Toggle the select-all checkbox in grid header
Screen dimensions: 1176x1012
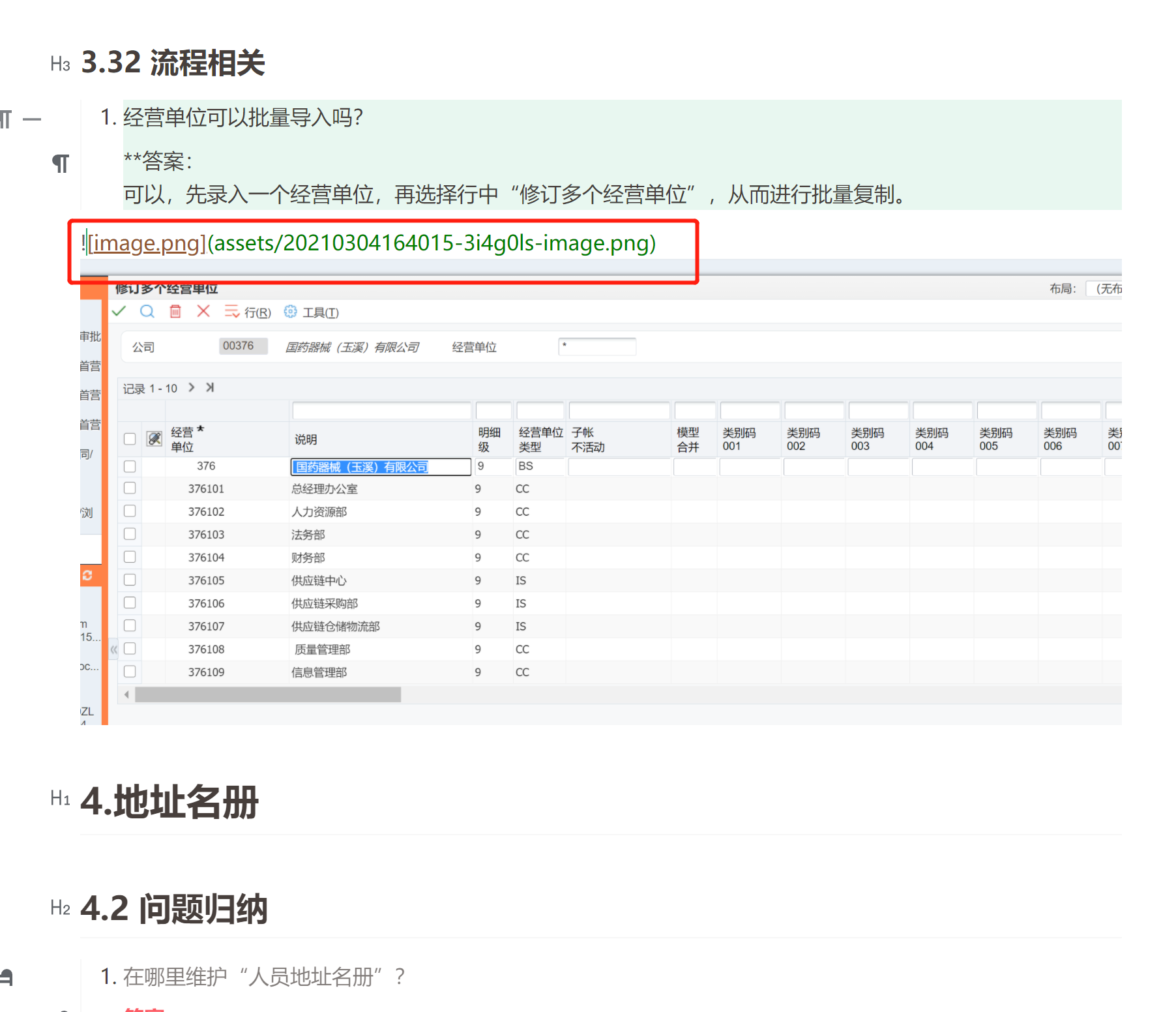130,439
